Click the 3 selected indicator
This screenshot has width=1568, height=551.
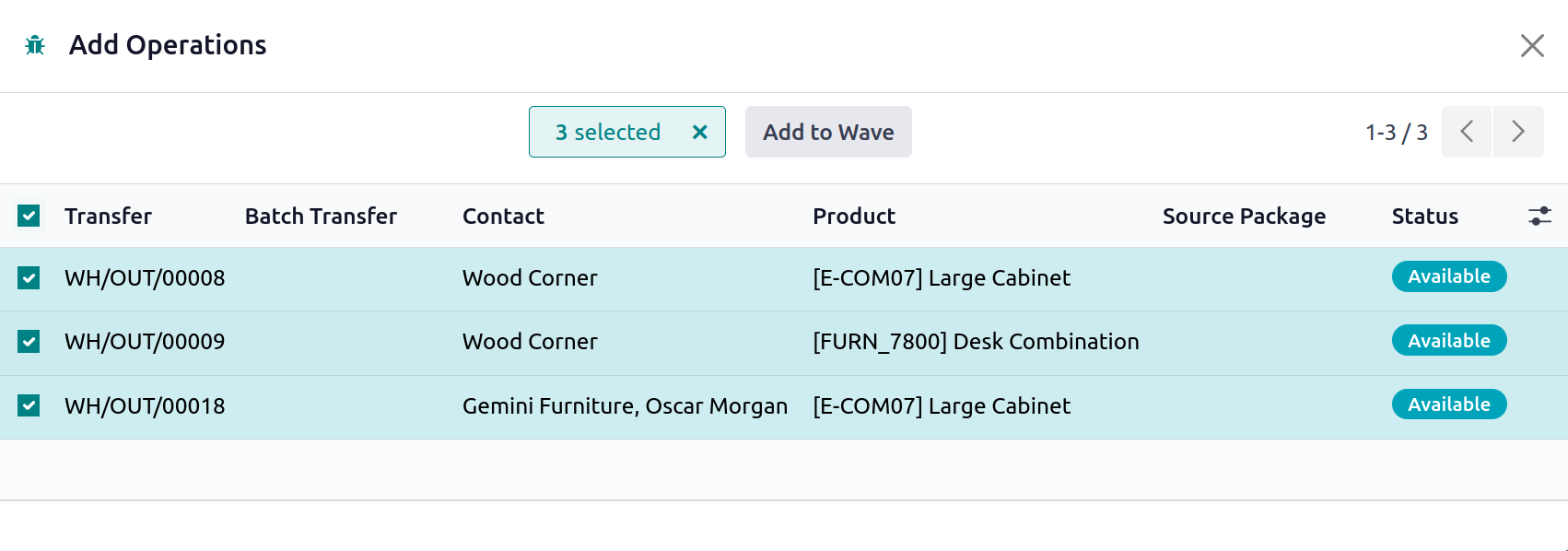(608, 132)
